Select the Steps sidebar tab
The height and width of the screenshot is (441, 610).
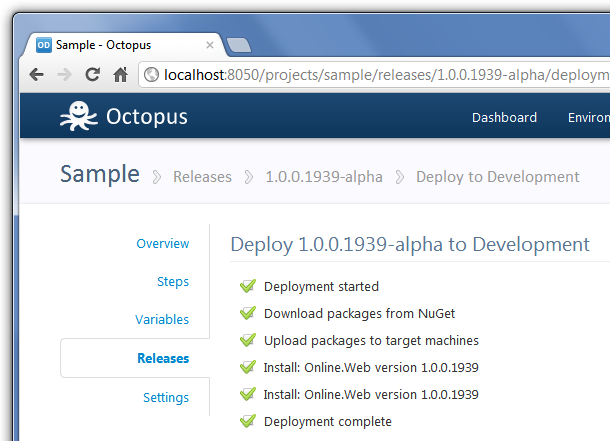173,282
